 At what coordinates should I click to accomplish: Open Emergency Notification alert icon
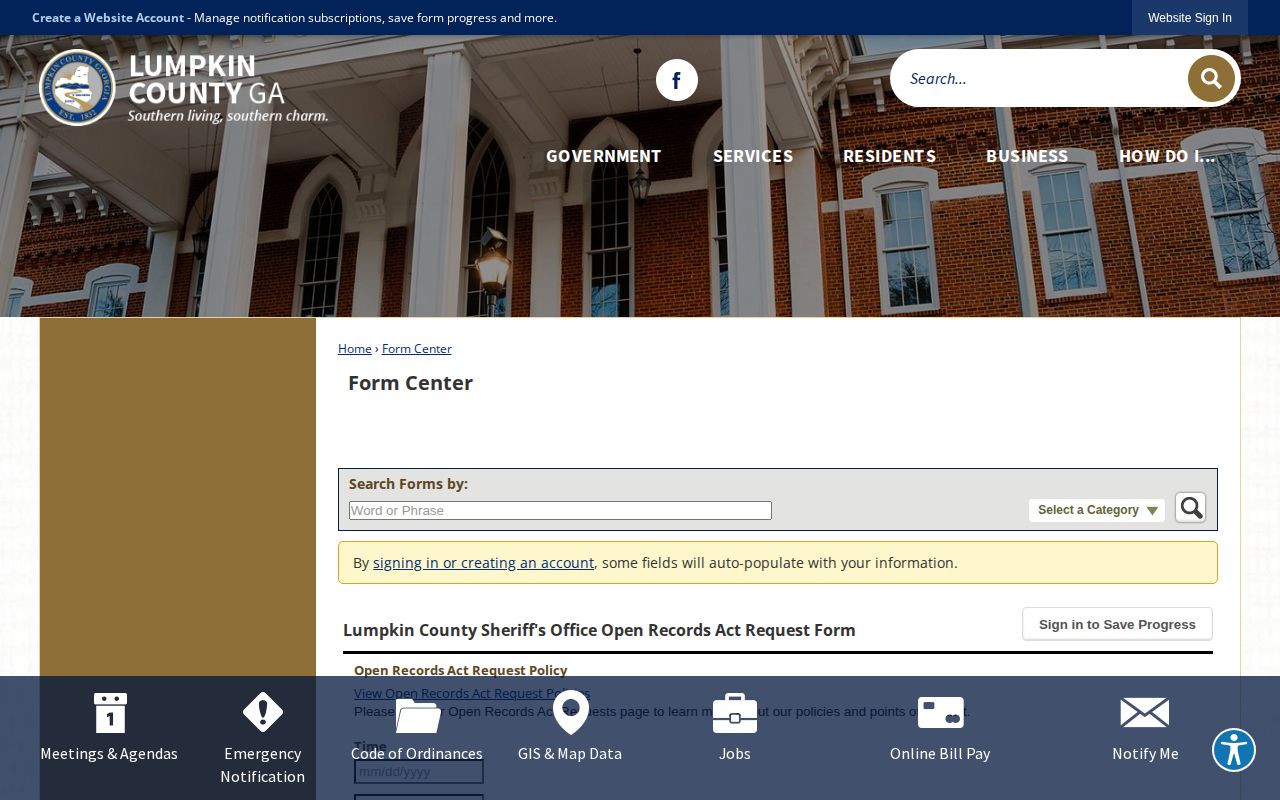[x=263, y=713]
